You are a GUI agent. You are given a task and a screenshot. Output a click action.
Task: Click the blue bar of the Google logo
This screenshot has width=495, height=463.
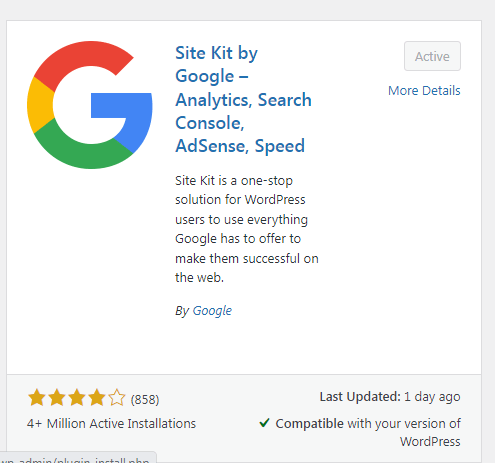point(121,105)
